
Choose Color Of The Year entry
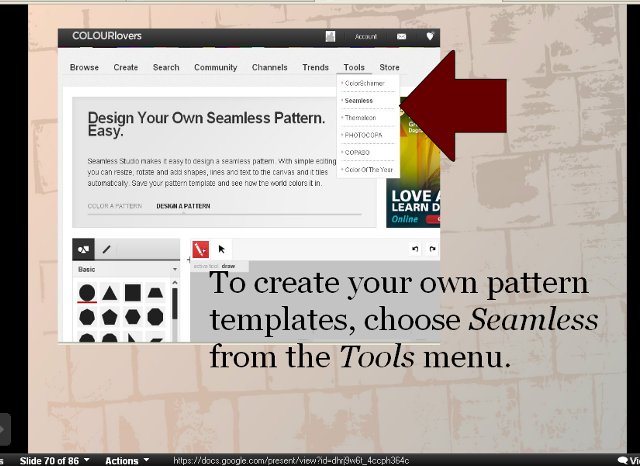pyautogui.click(x=369, y=169)
